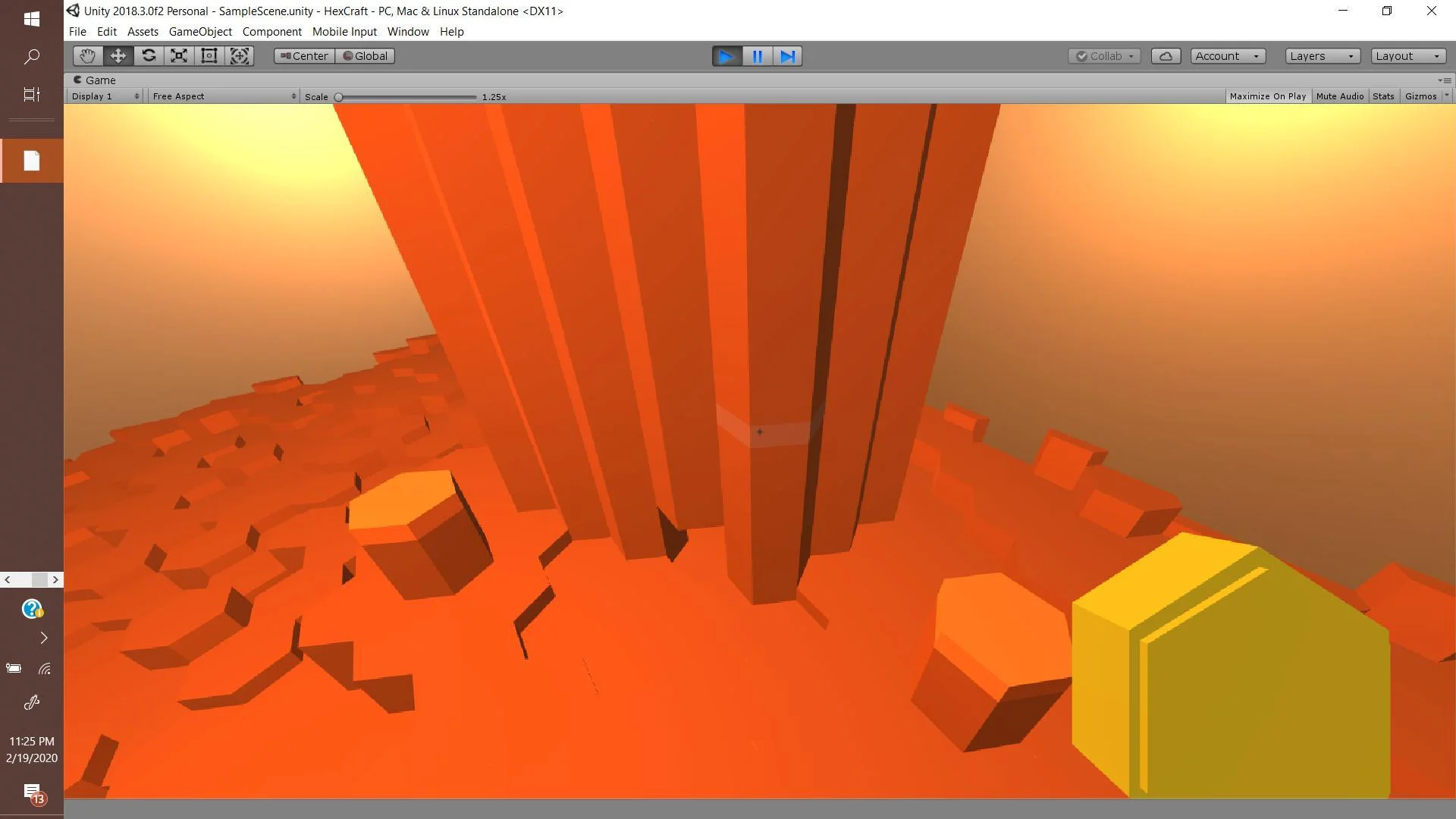Step forward one frame
Screen dimensions: 1456x819
click(x=787, y=56)
